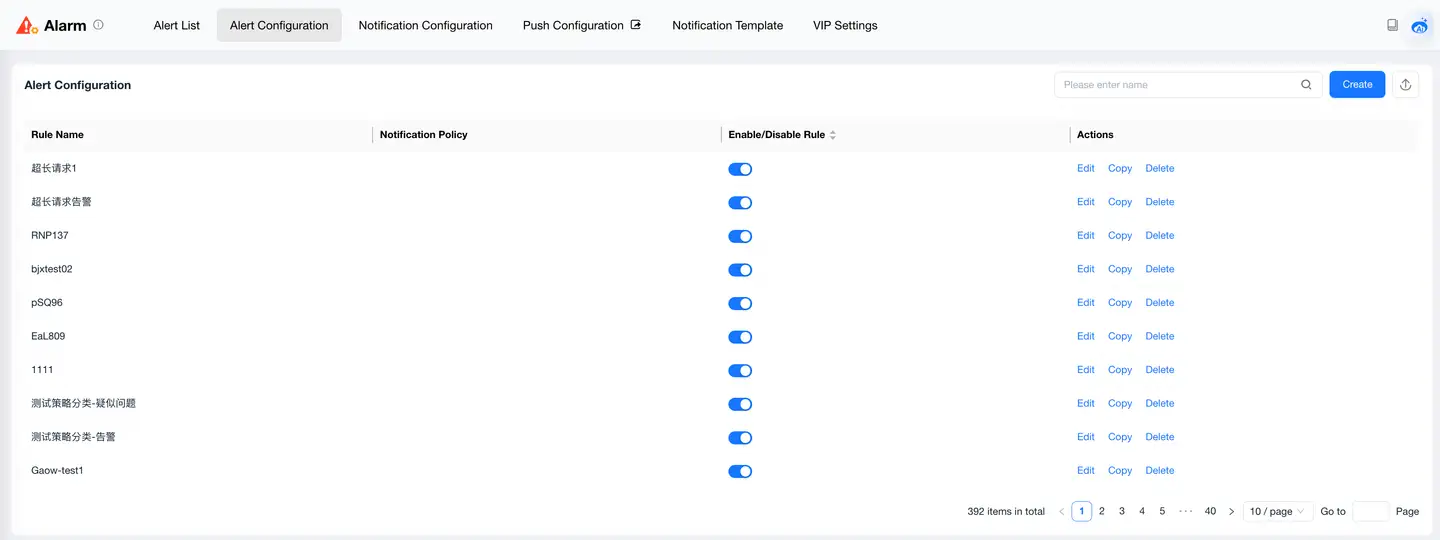Viewport: 1440px width, 540px height.
Task: Go to previous page arrow
Action: click(1061, 512)
